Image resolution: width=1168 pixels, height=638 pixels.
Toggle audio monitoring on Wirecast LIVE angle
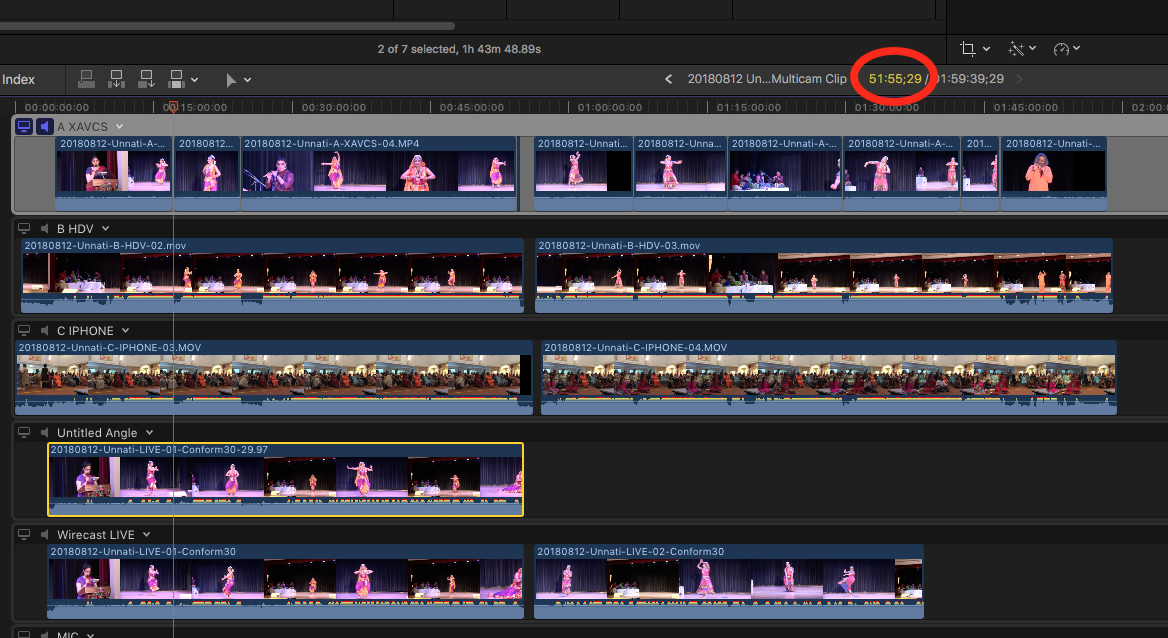point(44,535)
